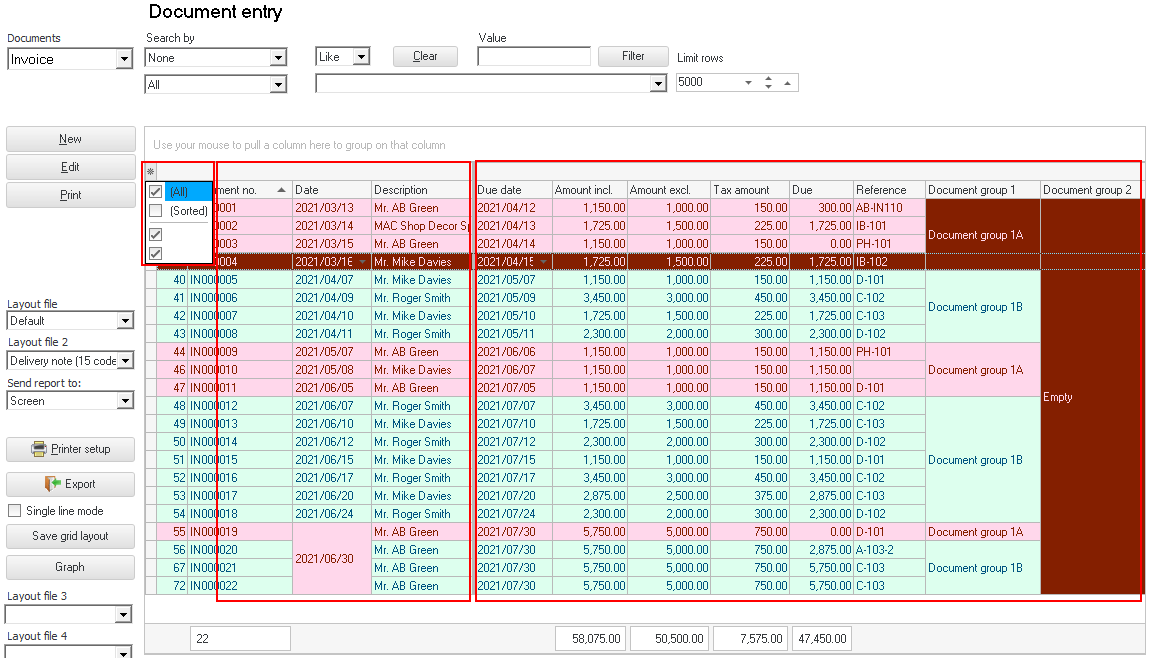This screenshot has height=660, width=1149.
Task: Click into the Value search field
Action: (533, 57)
